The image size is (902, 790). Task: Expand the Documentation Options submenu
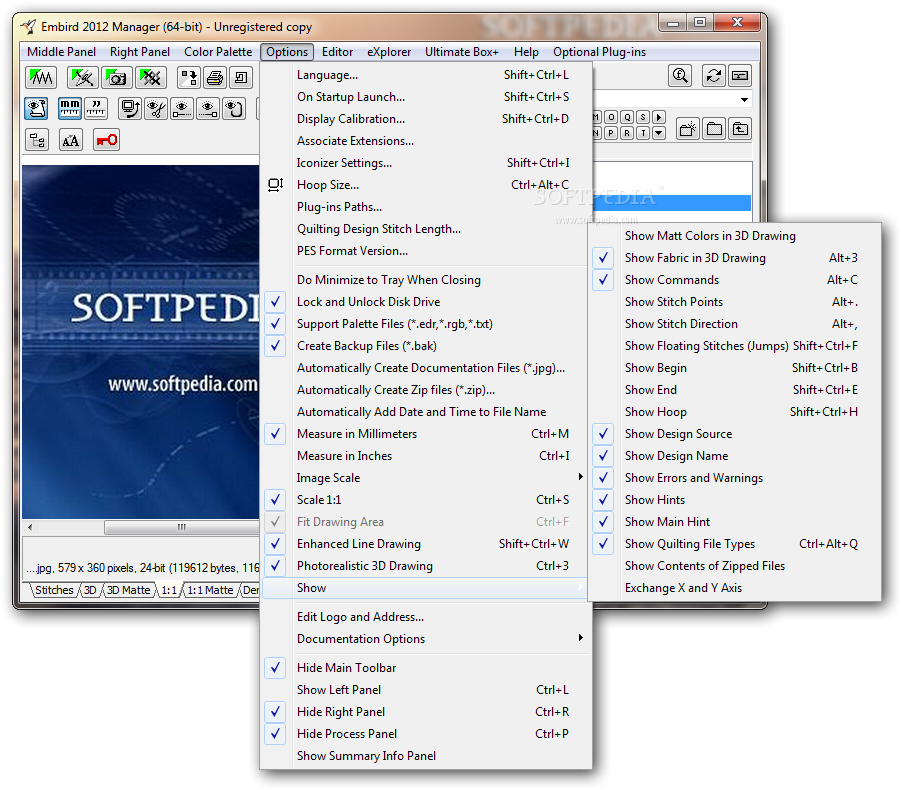pos(426,639)
